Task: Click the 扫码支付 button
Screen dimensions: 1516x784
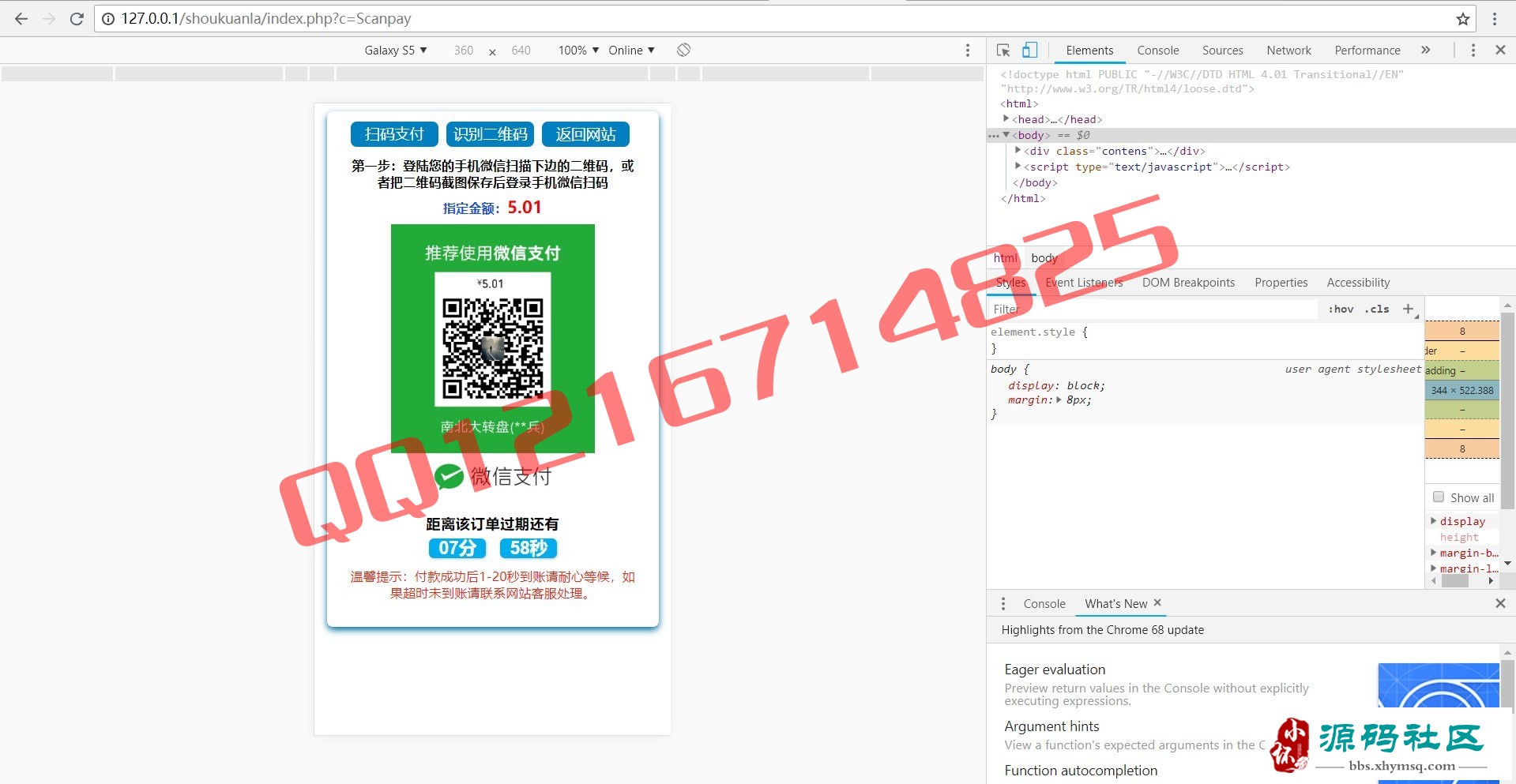Action: click(394, 134)
